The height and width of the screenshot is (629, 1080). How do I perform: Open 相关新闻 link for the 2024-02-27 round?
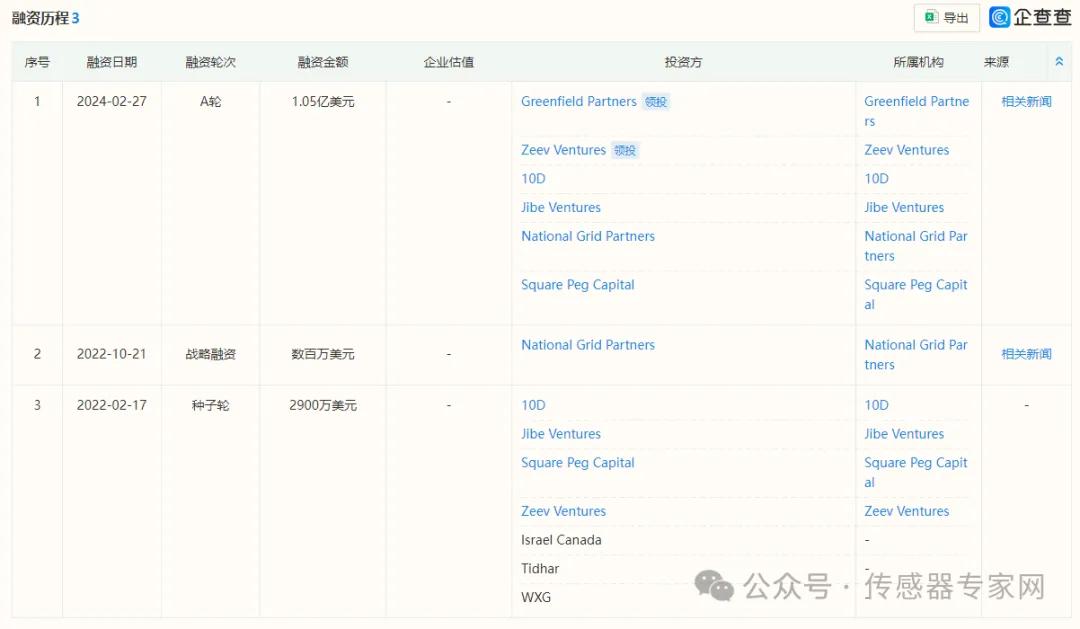[x=1026, y=102]
